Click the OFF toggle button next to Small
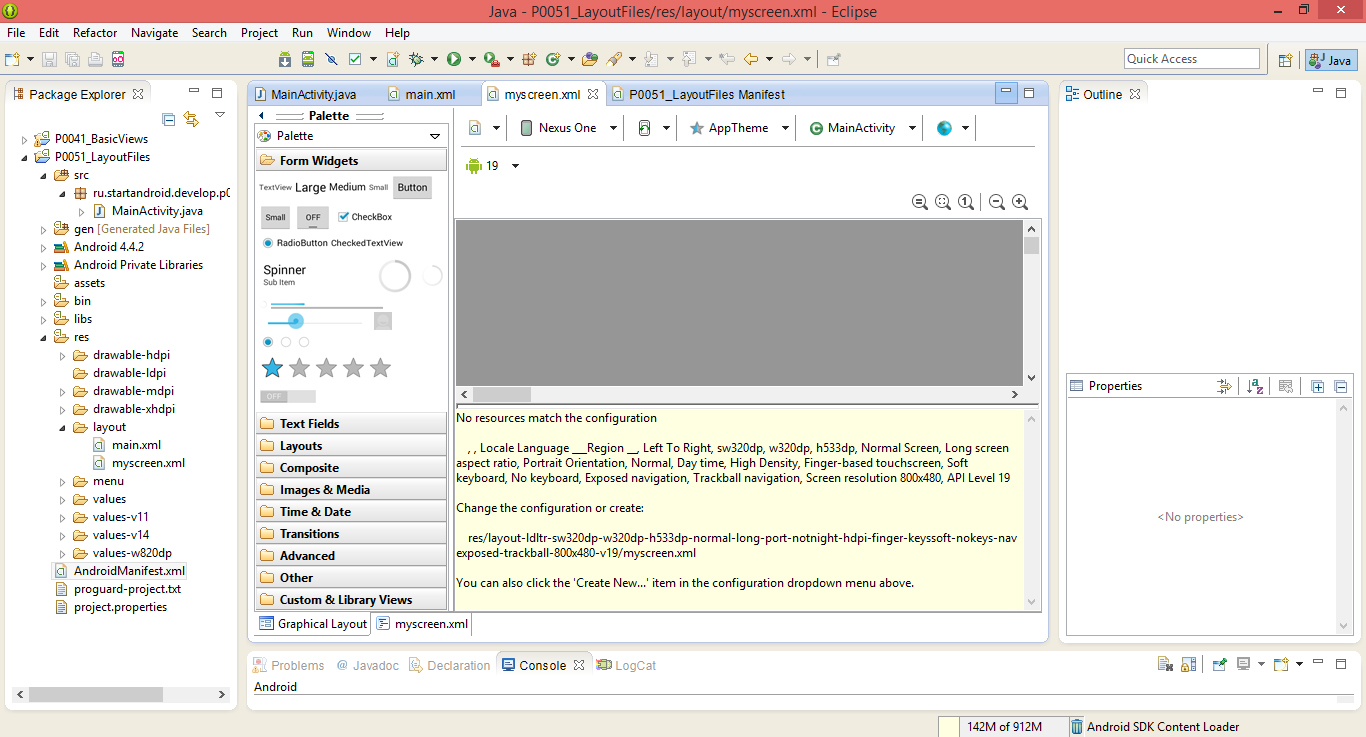Image resolution: width=1366 pixels, height=737 pixels. (313, 217)
